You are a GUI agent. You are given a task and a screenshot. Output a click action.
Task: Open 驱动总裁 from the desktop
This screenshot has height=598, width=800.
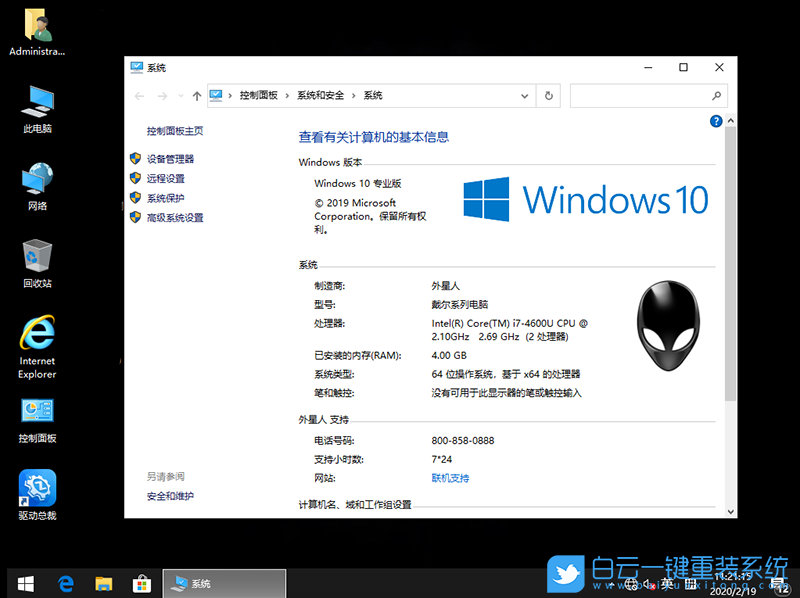36,490
